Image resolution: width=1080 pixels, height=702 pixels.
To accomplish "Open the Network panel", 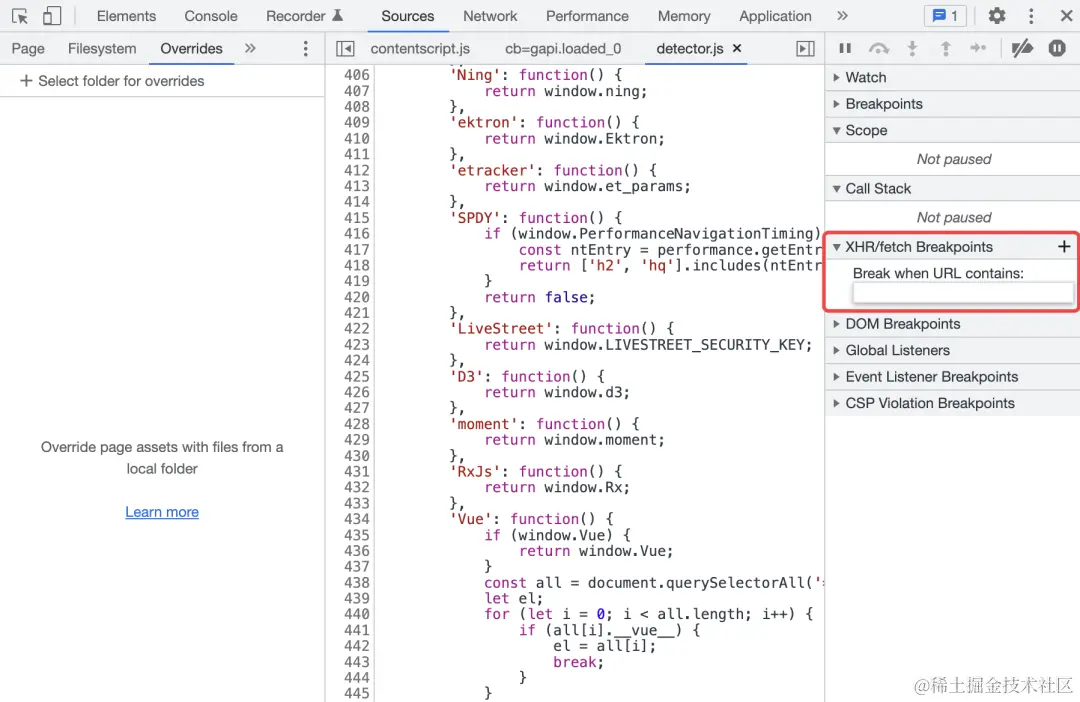I will 490,16.
